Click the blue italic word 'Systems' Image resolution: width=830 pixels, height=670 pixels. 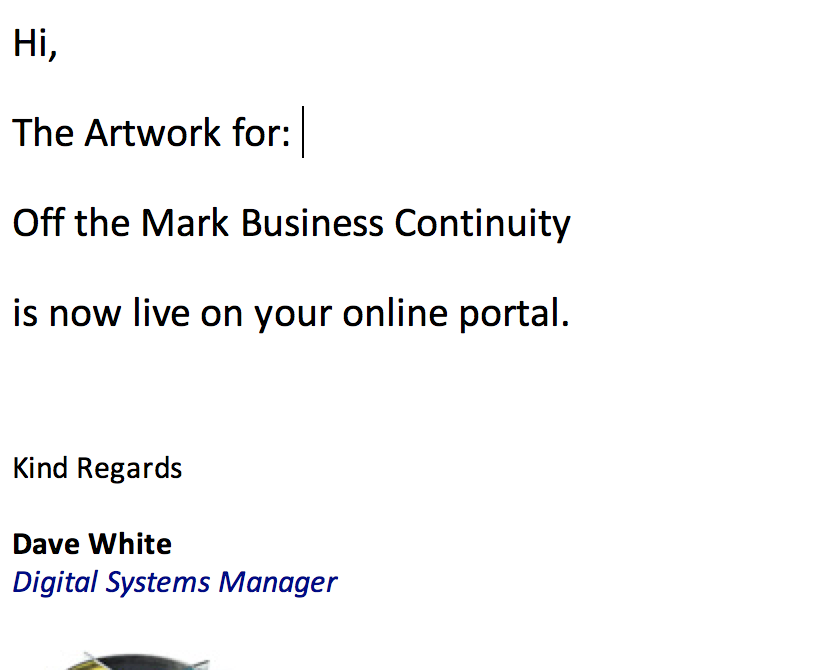click(158, 583)
